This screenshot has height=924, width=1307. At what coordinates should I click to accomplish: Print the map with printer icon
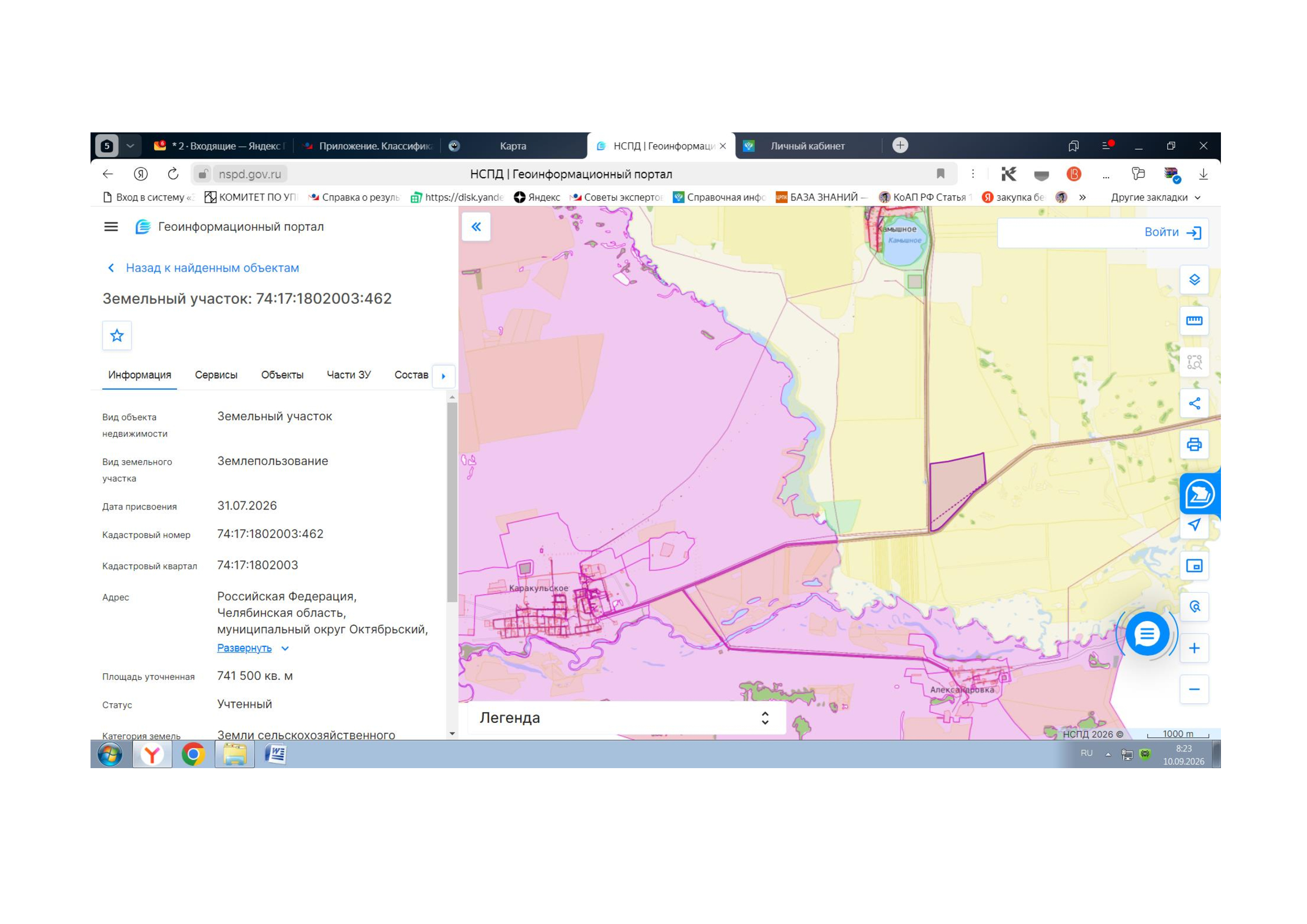click(1194, 444)
